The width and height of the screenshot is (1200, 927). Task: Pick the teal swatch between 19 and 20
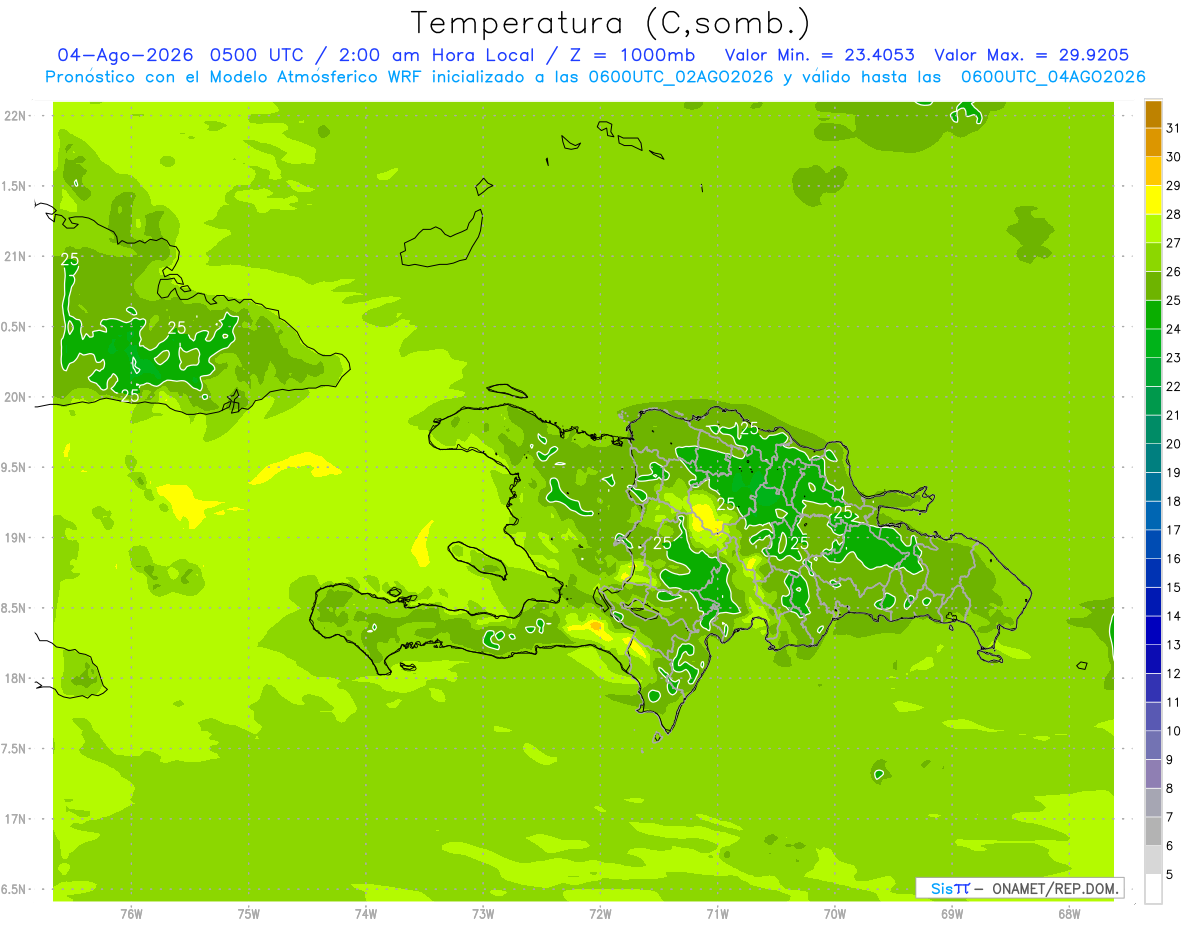point(1154,459)
